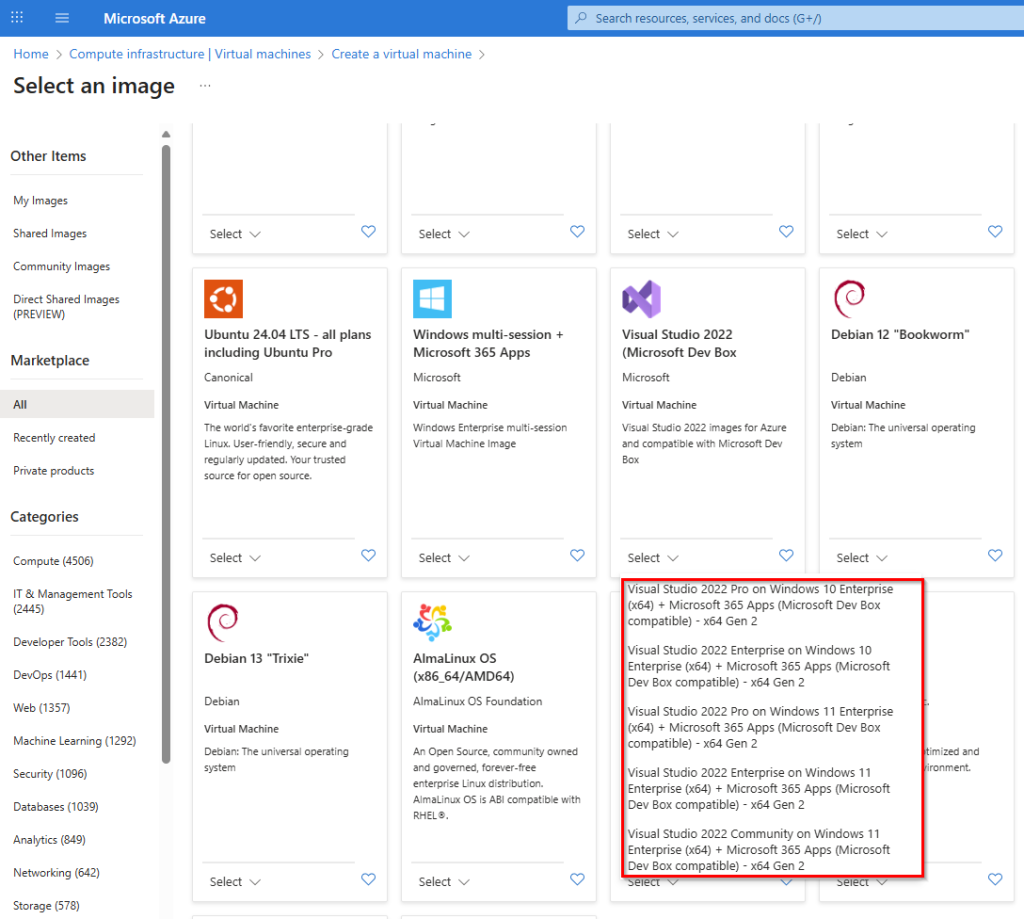Image resolution: width=1024 pixels, height=919 pixels.
Task: Open the ellipsis menu beside Select an image
Action: click(x=205, y=86)
